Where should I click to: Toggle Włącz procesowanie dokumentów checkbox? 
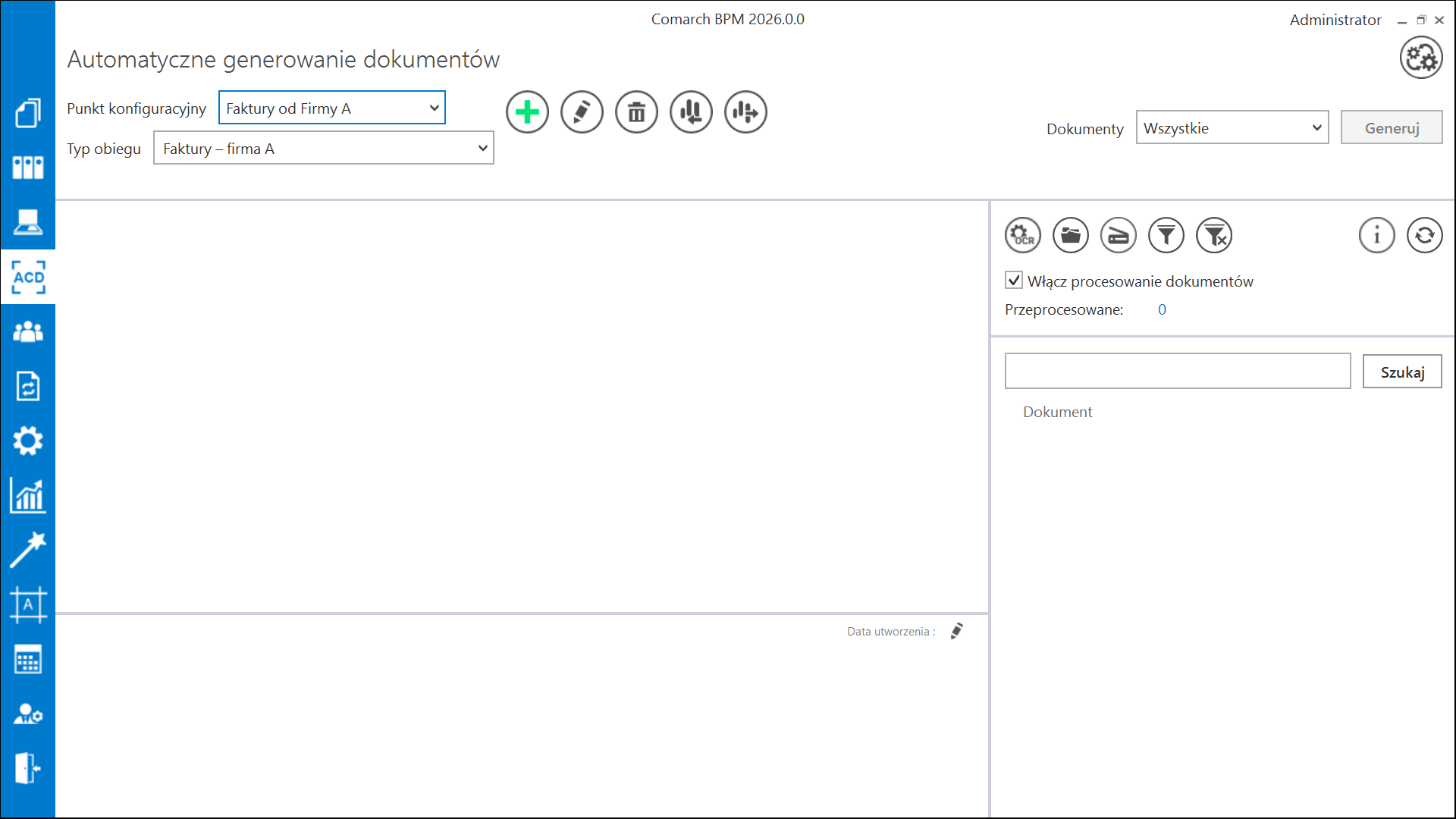(1014, 281)
